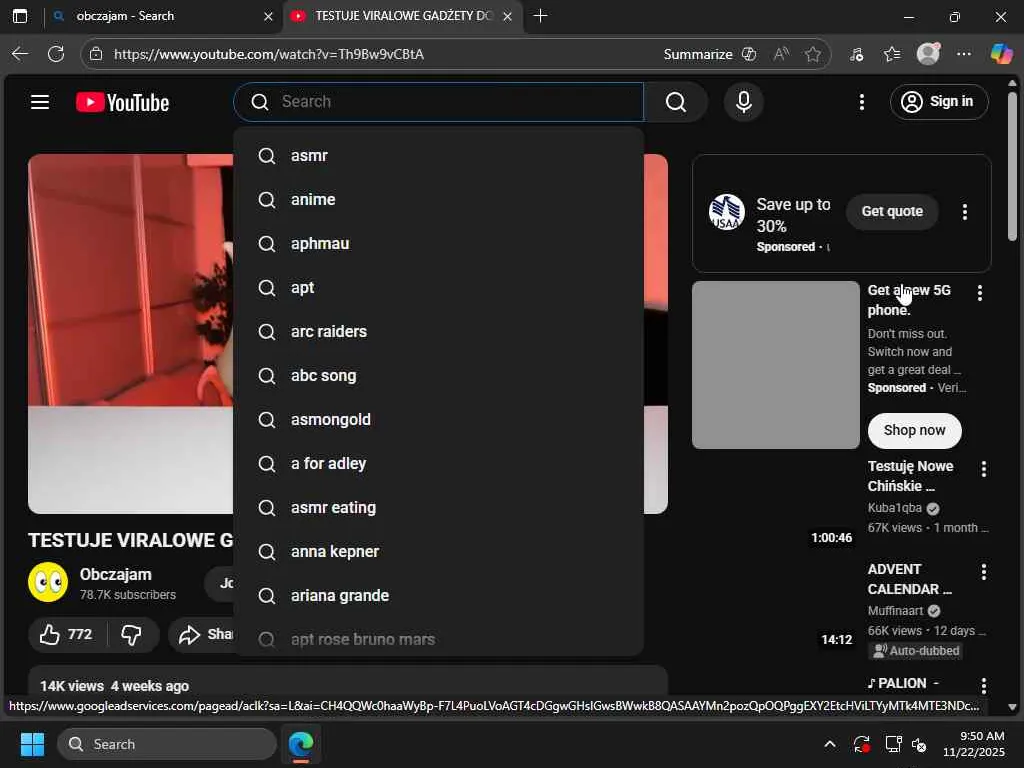This screenshot has width=1024, height=768.
Task: Click the muted volume tray icon
Action: 919,744
